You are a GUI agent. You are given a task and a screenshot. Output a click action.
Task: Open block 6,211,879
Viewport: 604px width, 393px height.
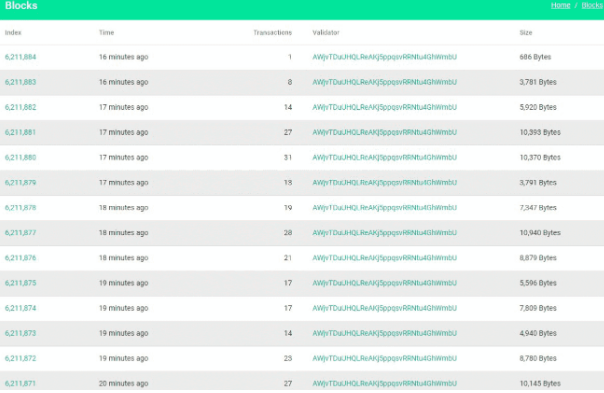point(20,182)
